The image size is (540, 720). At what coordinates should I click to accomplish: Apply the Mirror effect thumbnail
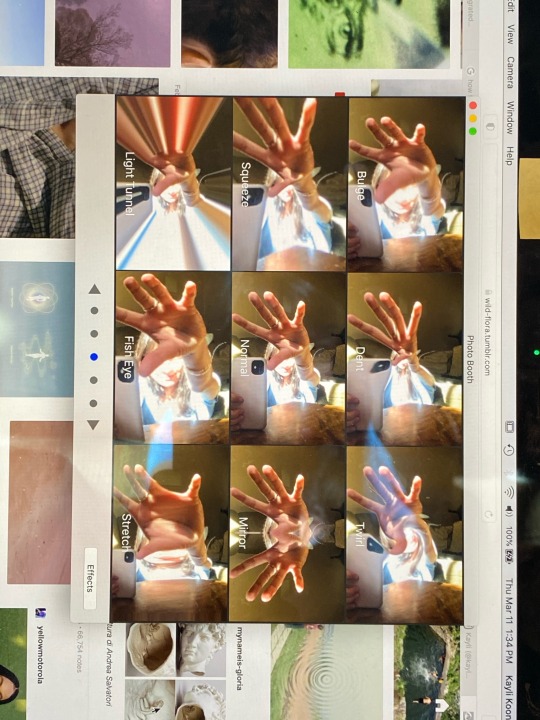(288, 534)
